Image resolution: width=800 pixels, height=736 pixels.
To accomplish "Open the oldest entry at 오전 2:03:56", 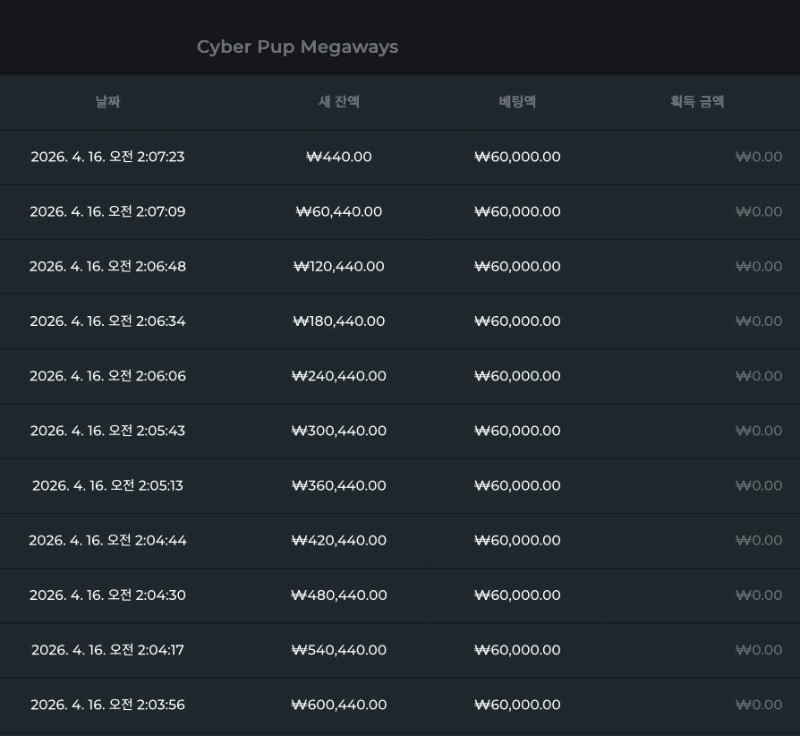I will point(107,705).
